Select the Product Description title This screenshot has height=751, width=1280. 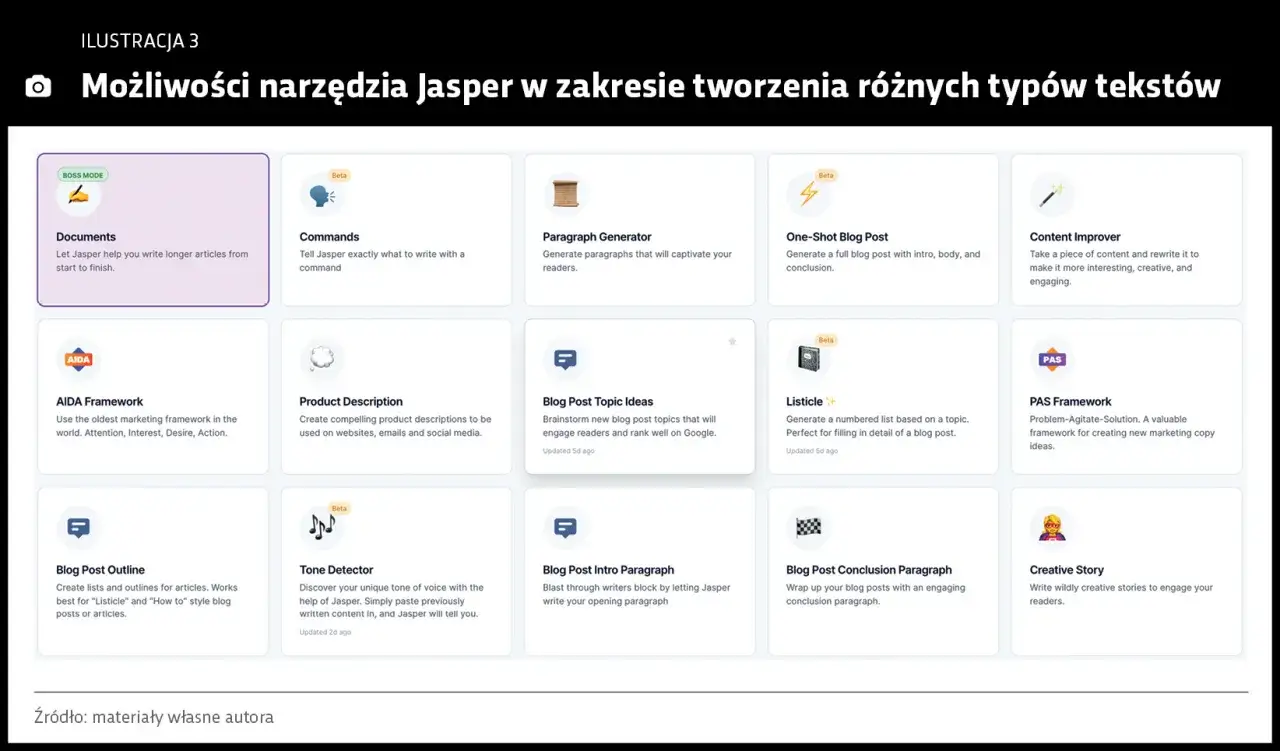click(x=351, y=402)
